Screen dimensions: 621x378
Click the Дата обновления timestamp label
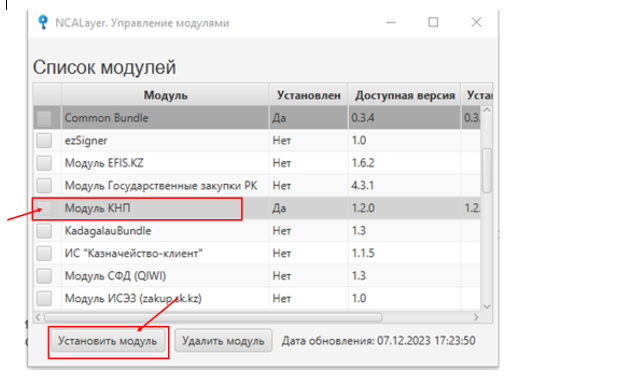[378, 341]
